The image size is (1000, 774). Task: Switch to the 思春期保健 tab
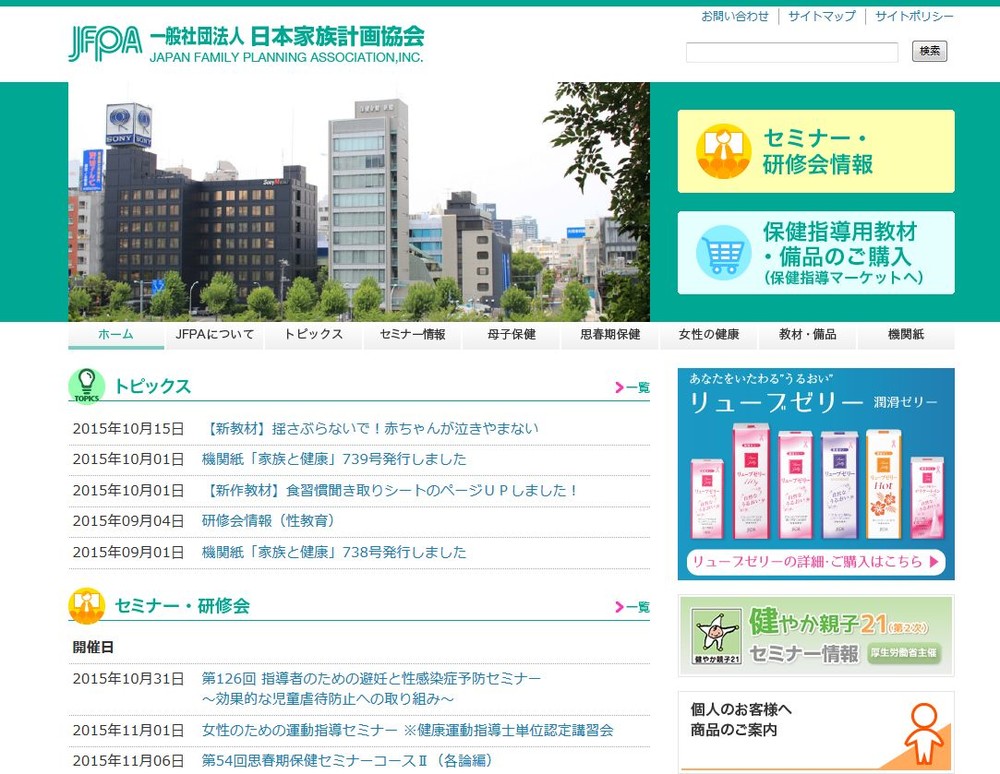pyautogui.click(x=610, y=335)
